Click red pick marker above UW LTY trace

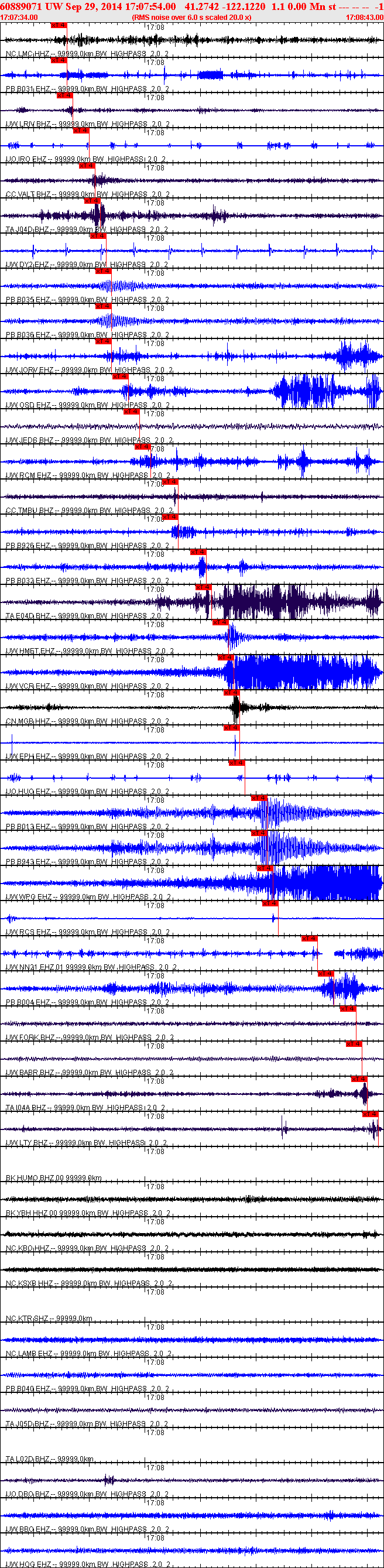[371, 1115]
